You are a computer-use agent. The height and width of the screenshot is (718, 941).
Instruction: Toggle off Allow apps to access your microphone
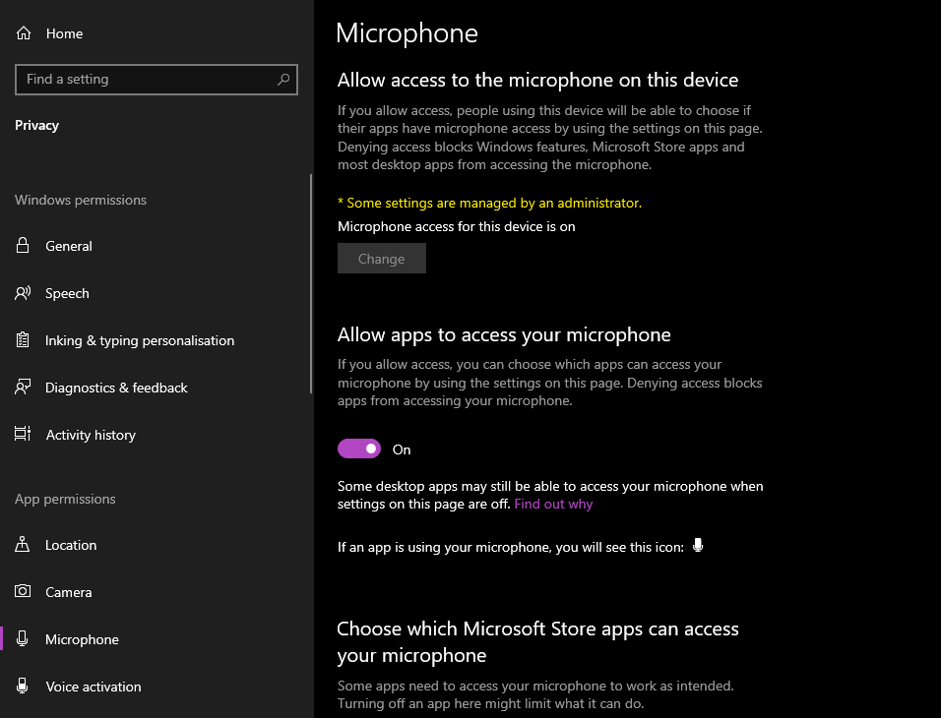(359, 448)
